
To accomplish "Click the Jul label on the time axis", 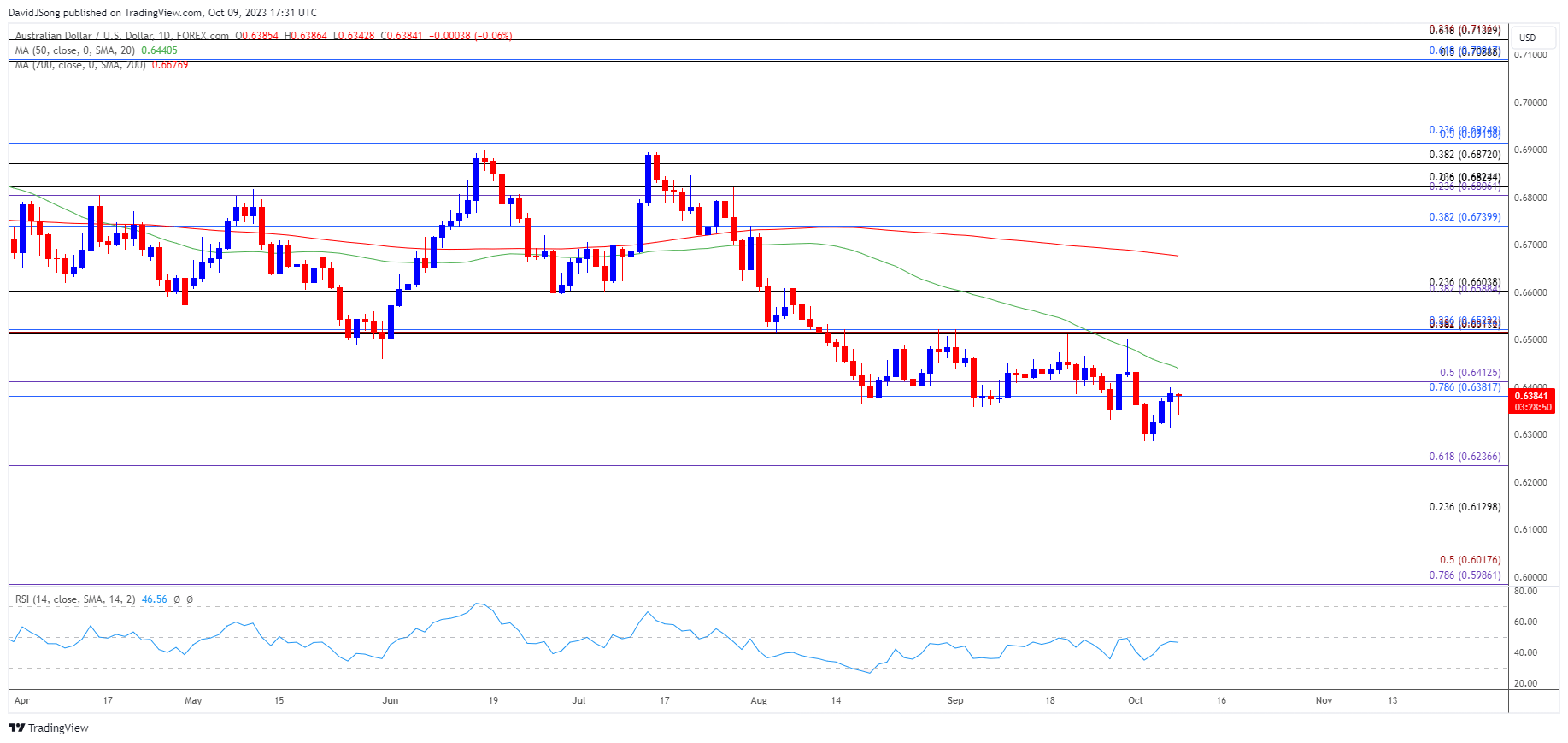I will 578,700.
